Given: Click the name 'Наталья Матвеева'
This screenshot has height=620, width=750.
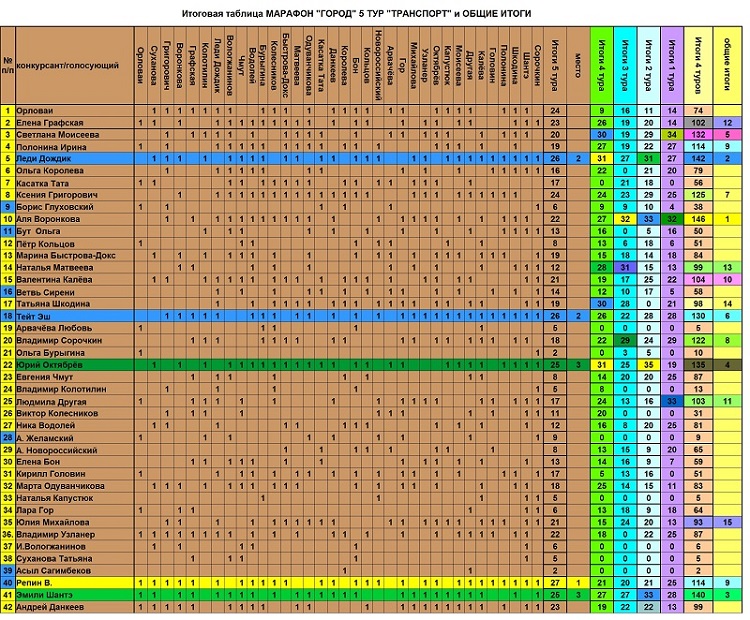Looking at the screenshot, I should point(55,267).
